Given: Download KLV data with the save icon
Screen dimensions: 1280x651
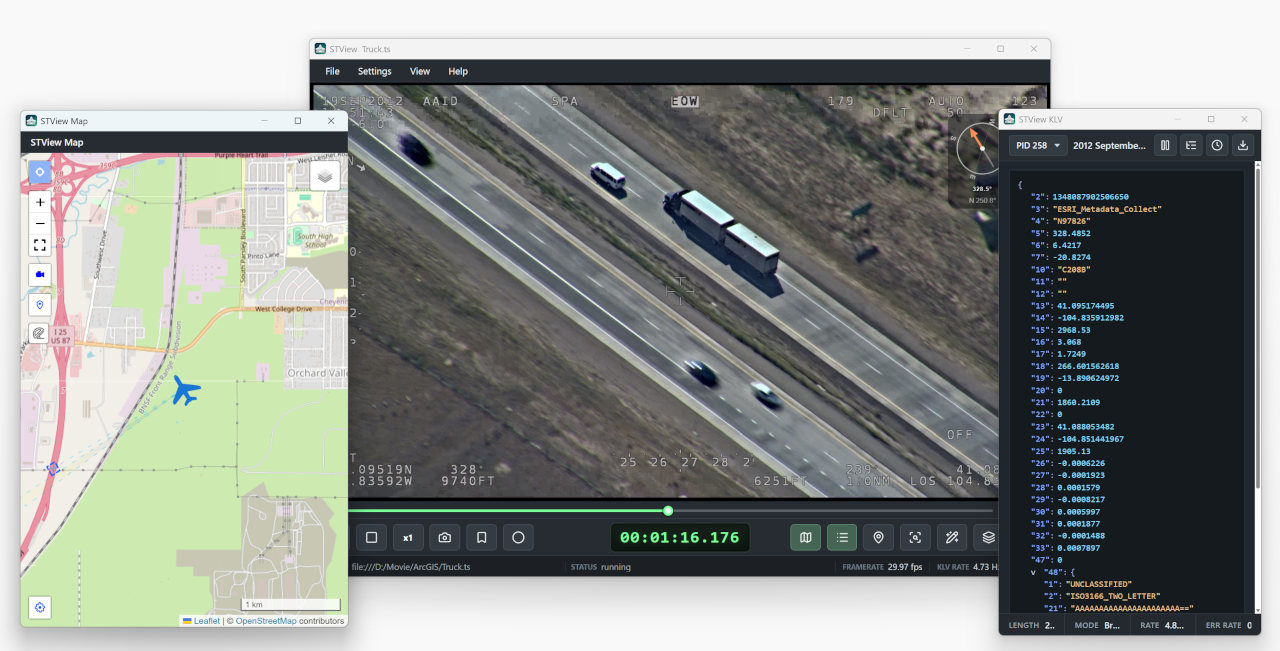Looking at the screenshot, I should coord(1243,145).
